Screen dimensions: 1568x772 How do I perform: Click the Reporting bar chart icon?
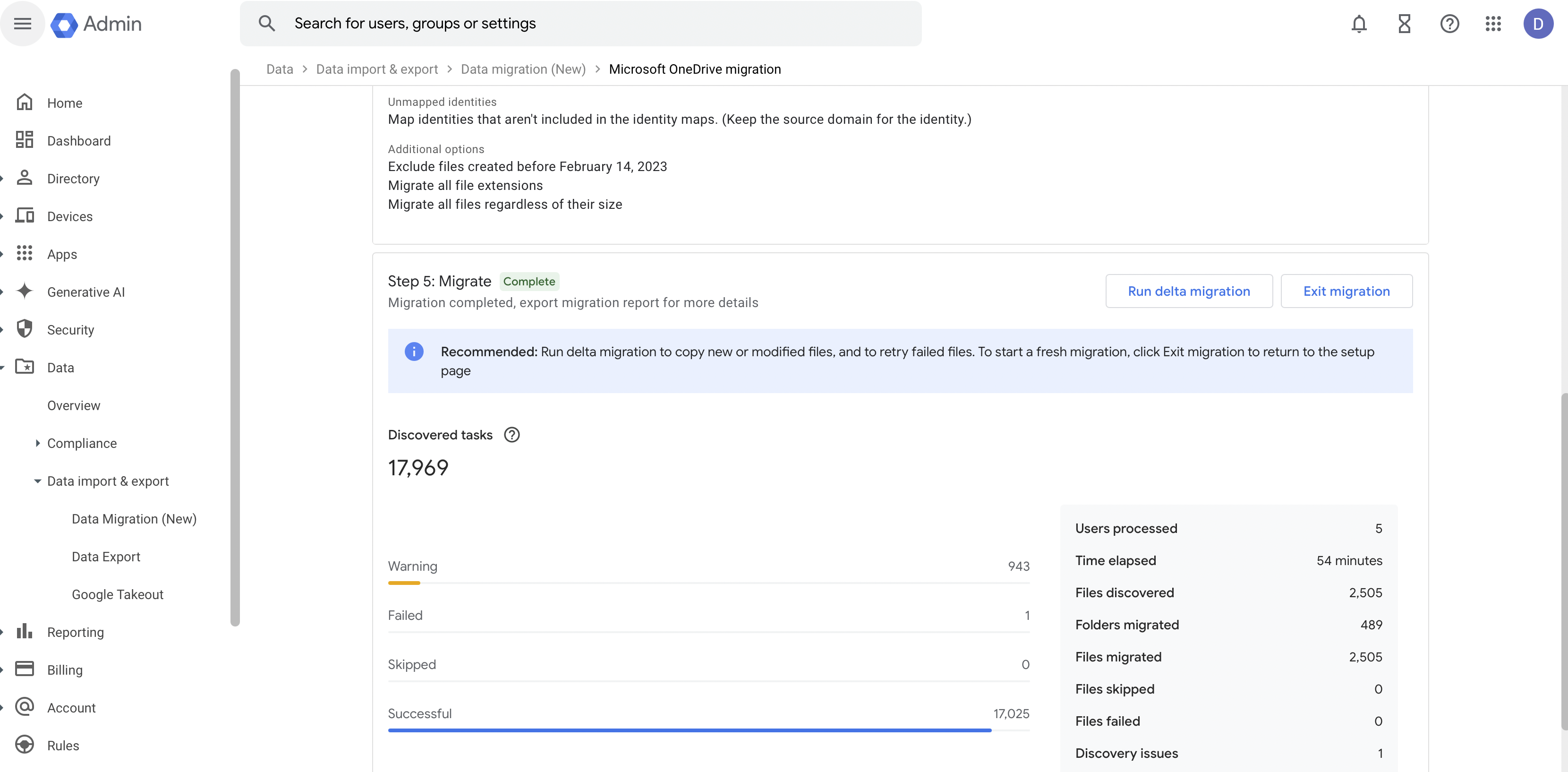click(25, 631)
